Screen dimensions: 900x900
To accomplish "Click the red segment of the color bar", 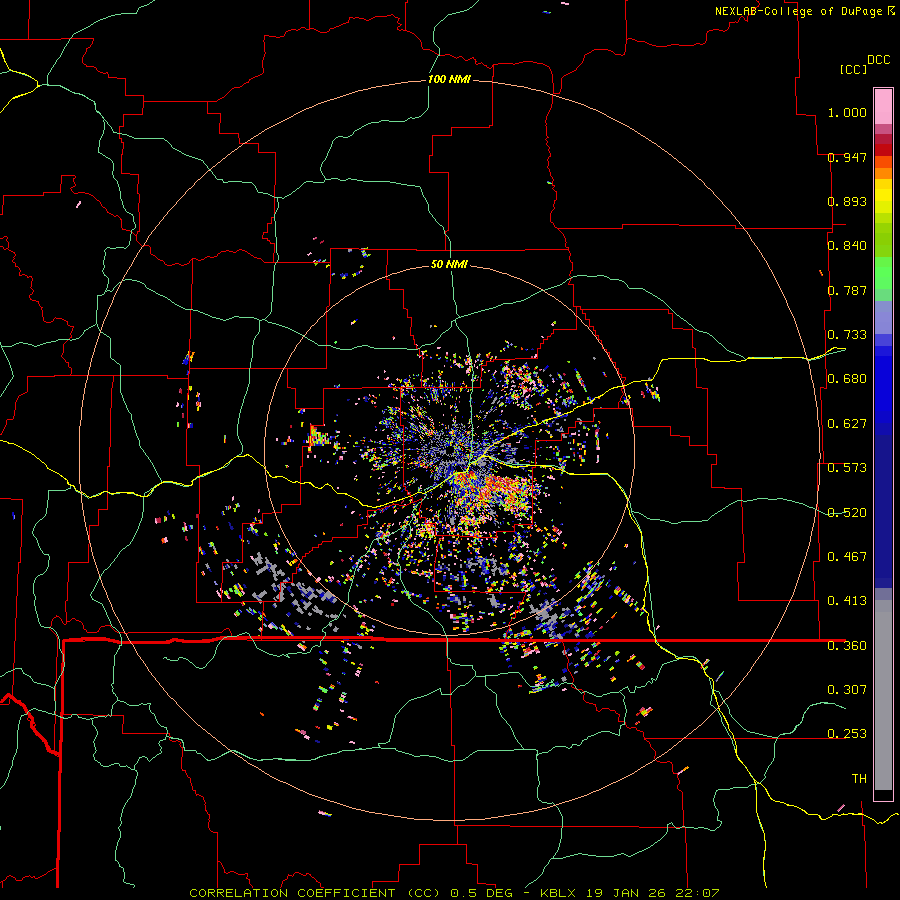I will click(883, 150).
